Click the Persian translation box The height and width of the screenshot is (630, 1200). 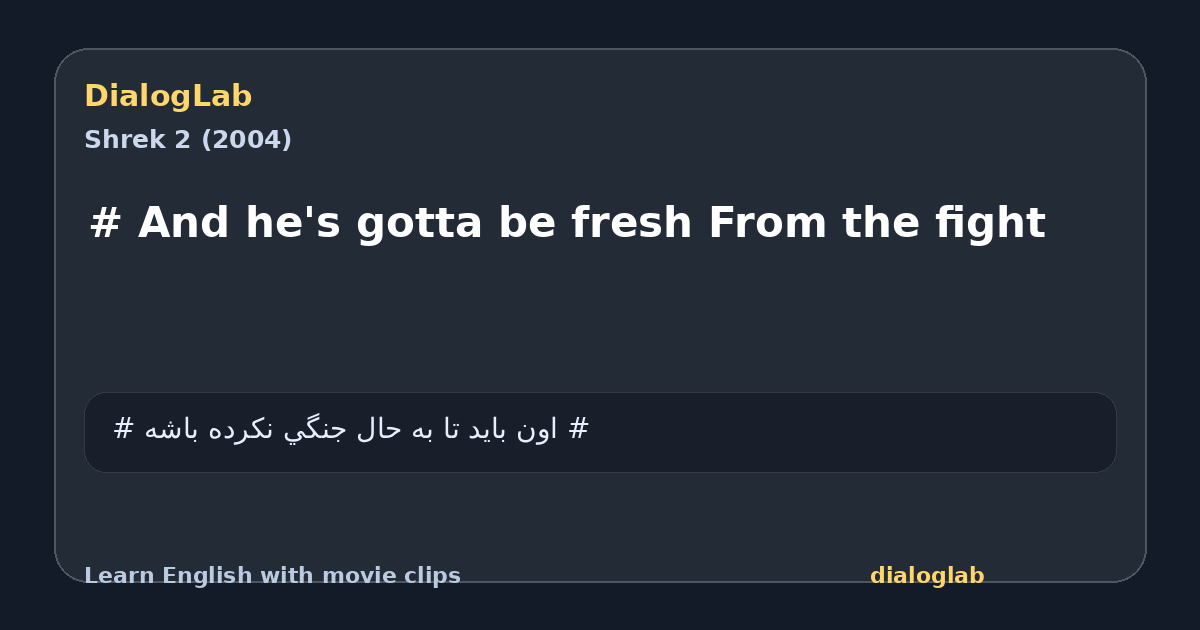pos(600,432)
